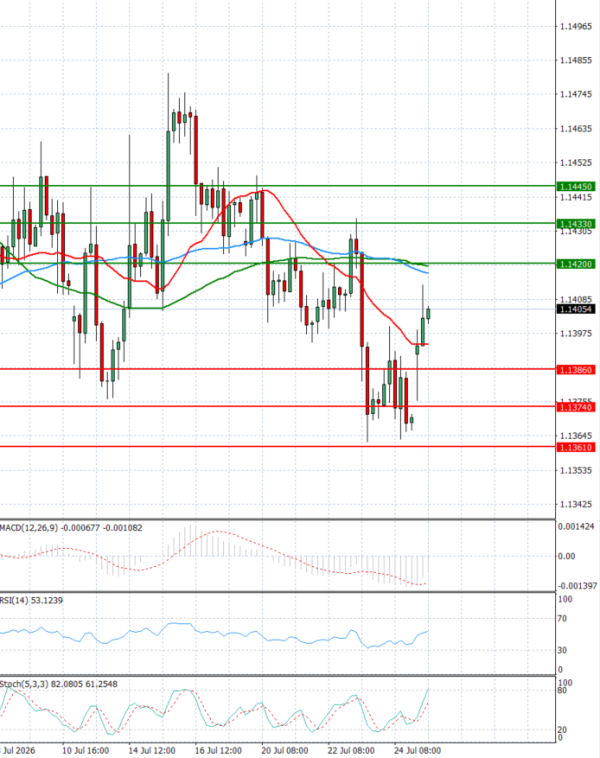Click the current price 1.14054 label
This screenshot has height=758, width=600.
(575, 309)
